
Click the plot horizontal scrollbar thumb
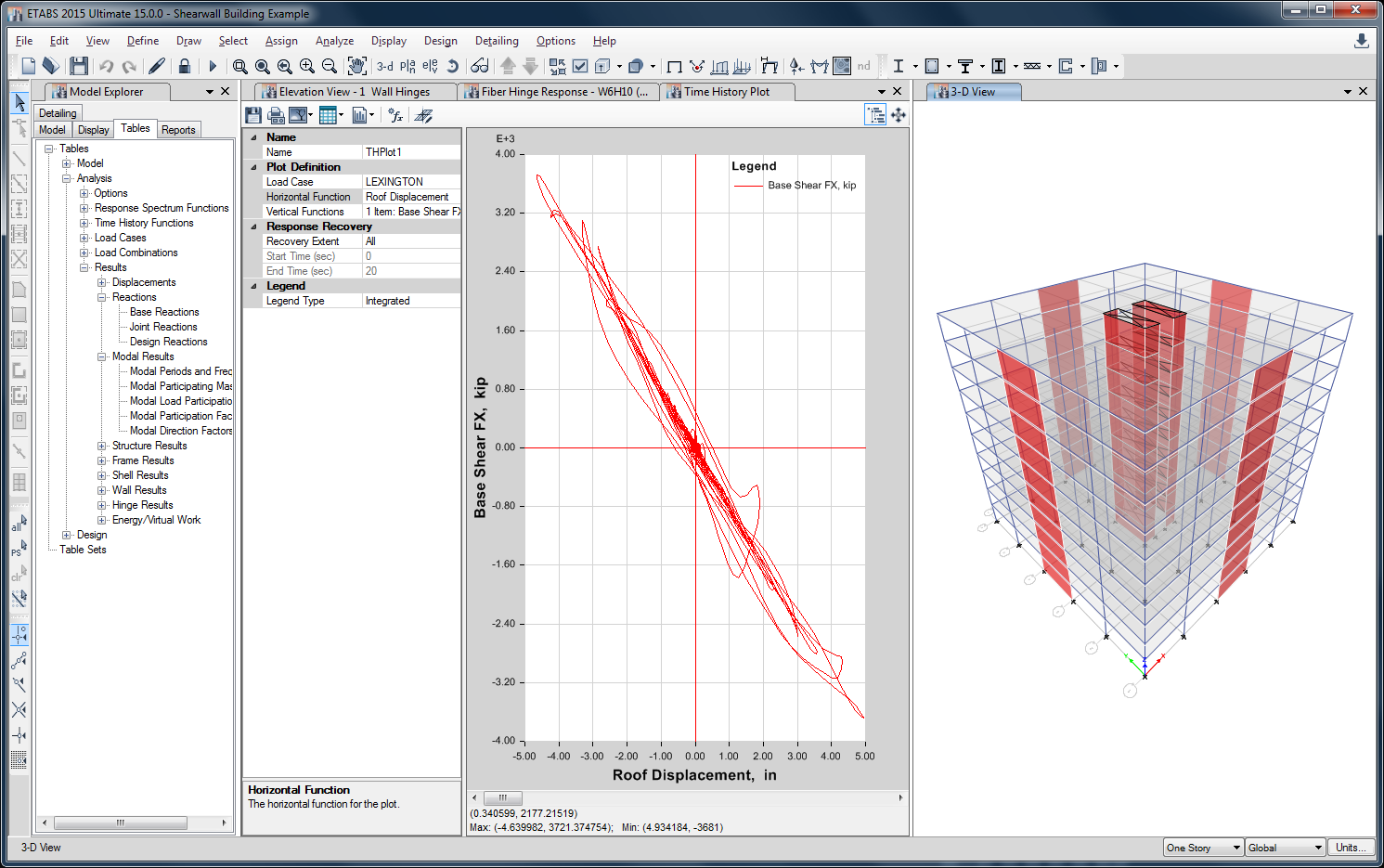click(x=503, y=797)
